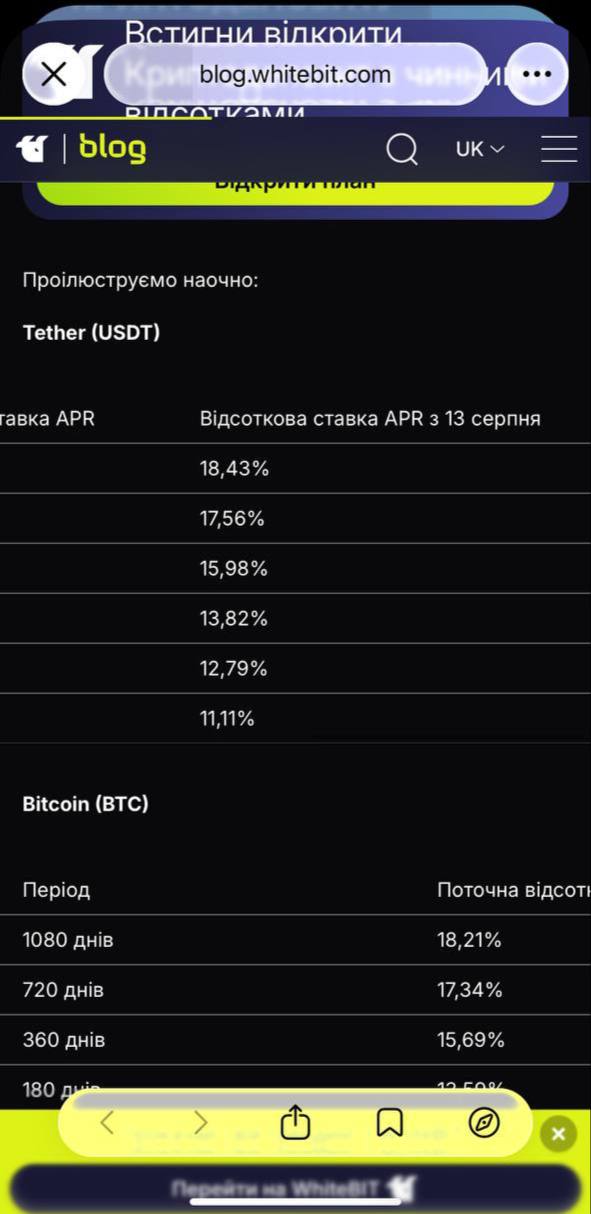Screen dimensions: 591x1214
Task: Tap the 'Відсоткова ставка APR з 13 серпня' header
Action: tap(370, 419)
